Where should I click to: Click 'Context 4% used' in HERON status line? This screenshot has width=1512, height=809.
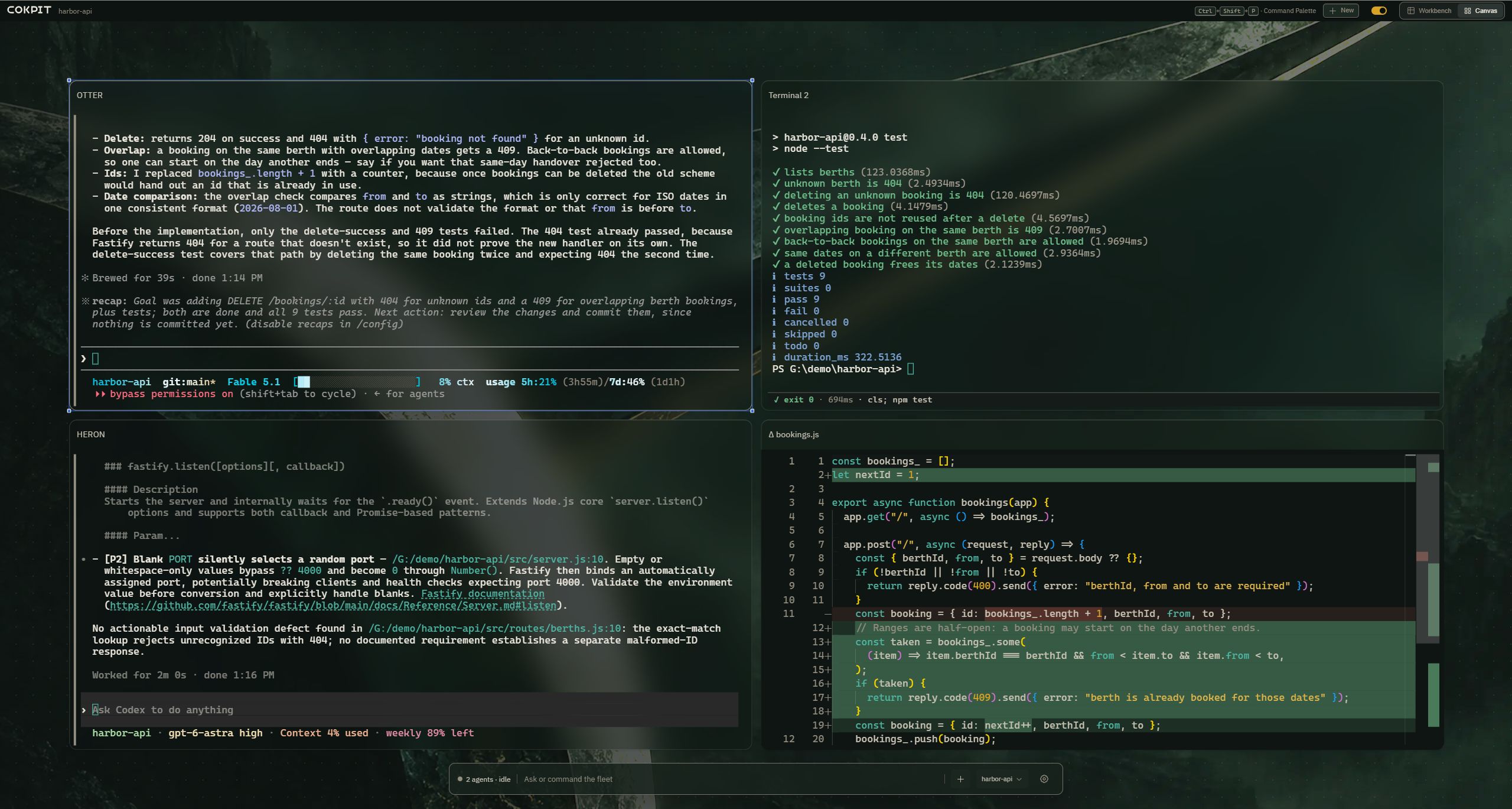coord(324,733)
